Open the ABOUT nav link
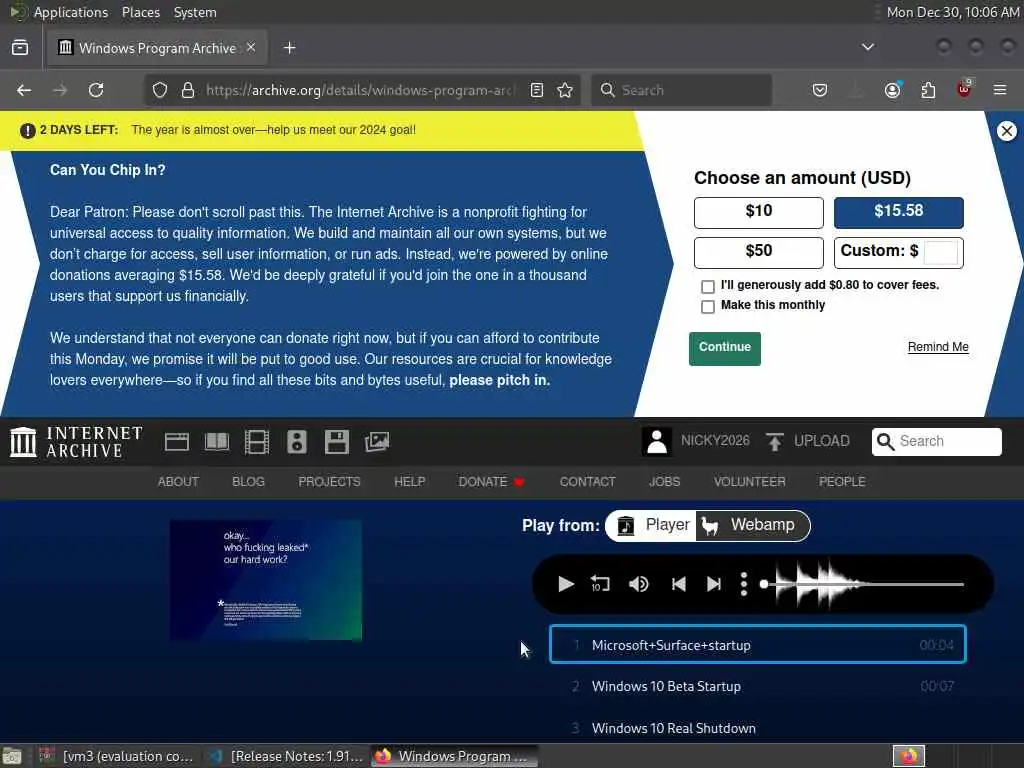 [178, 482]
